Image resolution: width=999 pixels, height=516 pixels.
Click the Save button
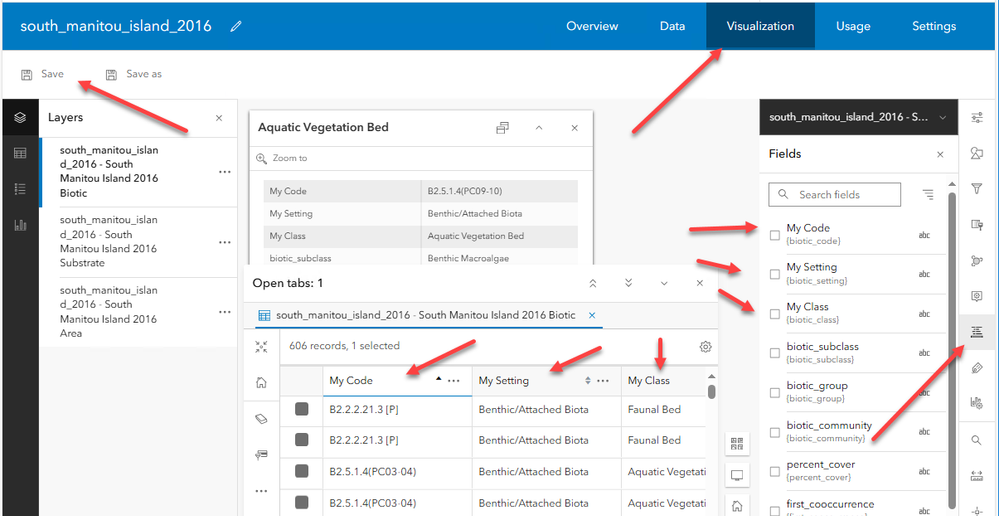[x=43, y=74]
